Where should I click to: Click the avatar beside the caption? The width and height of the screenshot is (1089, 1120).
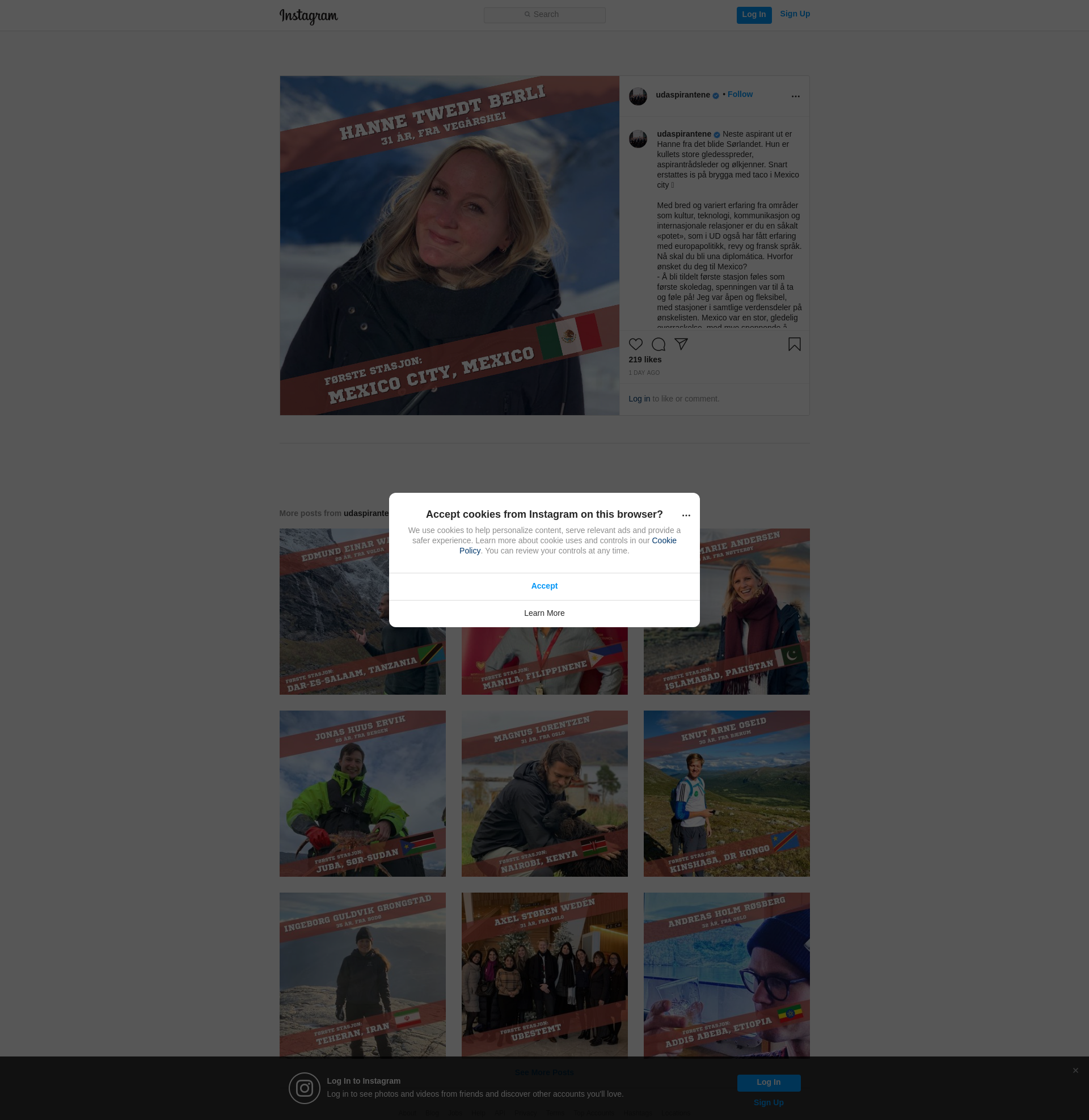pos(638,138)
